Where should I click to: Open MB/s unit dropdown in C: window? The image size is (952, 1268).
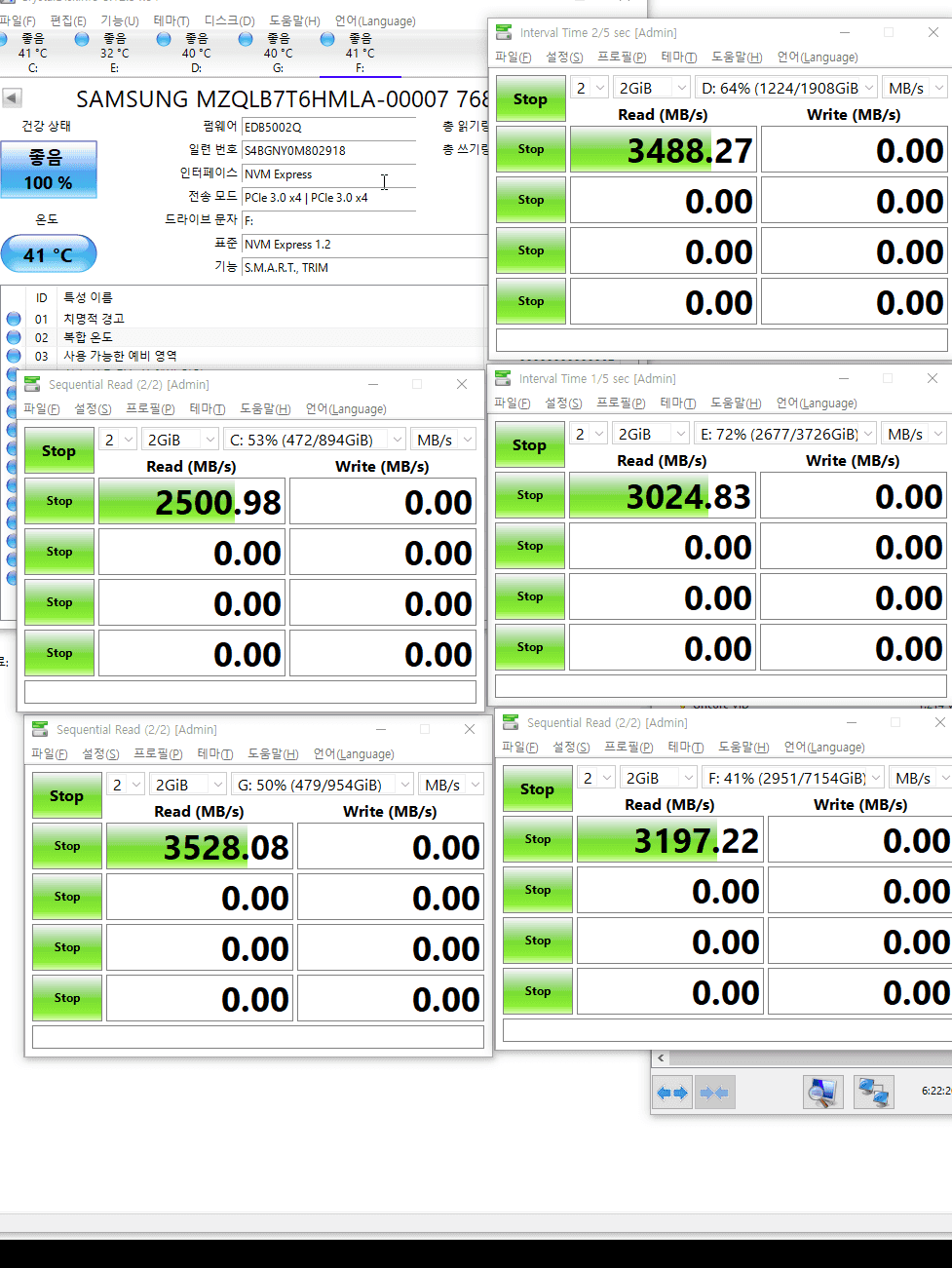pos(443,440)
